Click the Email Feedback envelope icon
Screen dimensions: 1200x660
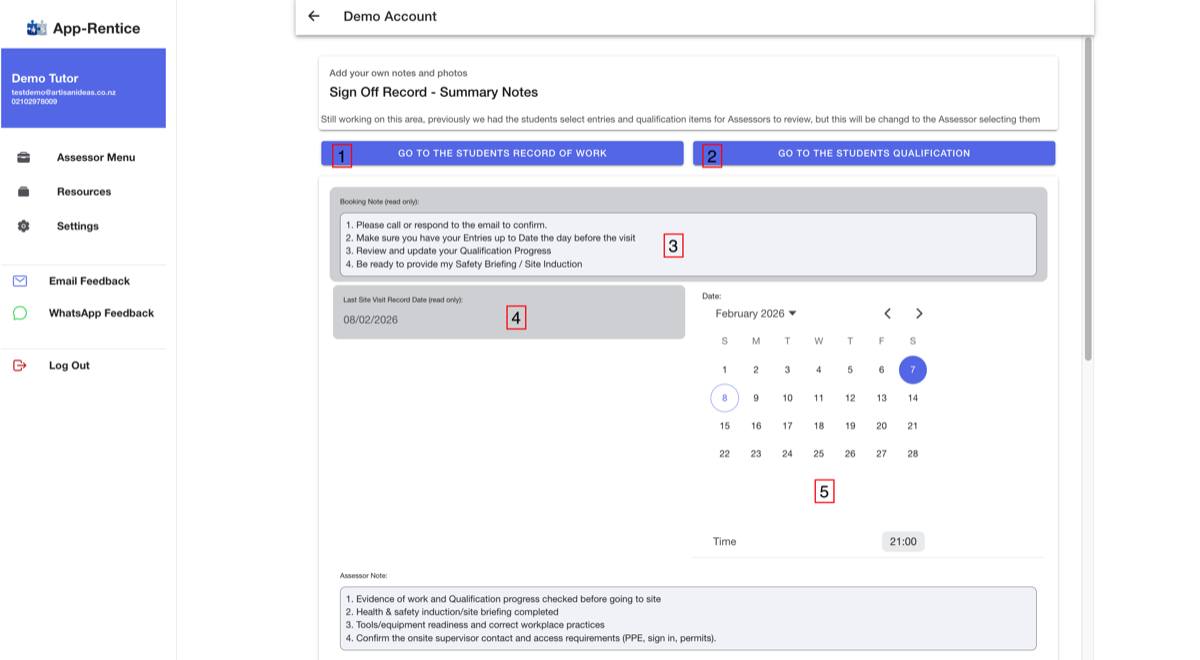coord(20,281)
